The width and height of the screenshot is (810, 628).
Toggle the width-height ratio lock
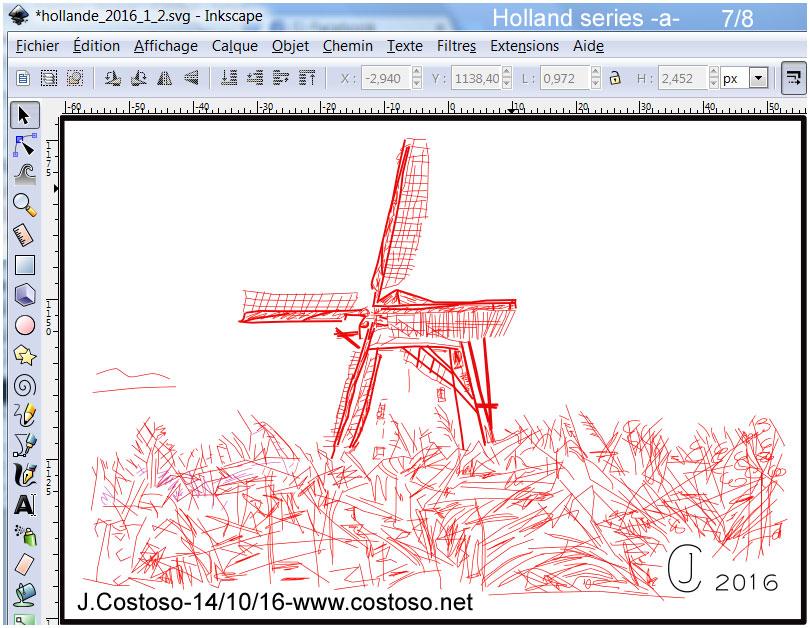[x=615, y=78]
